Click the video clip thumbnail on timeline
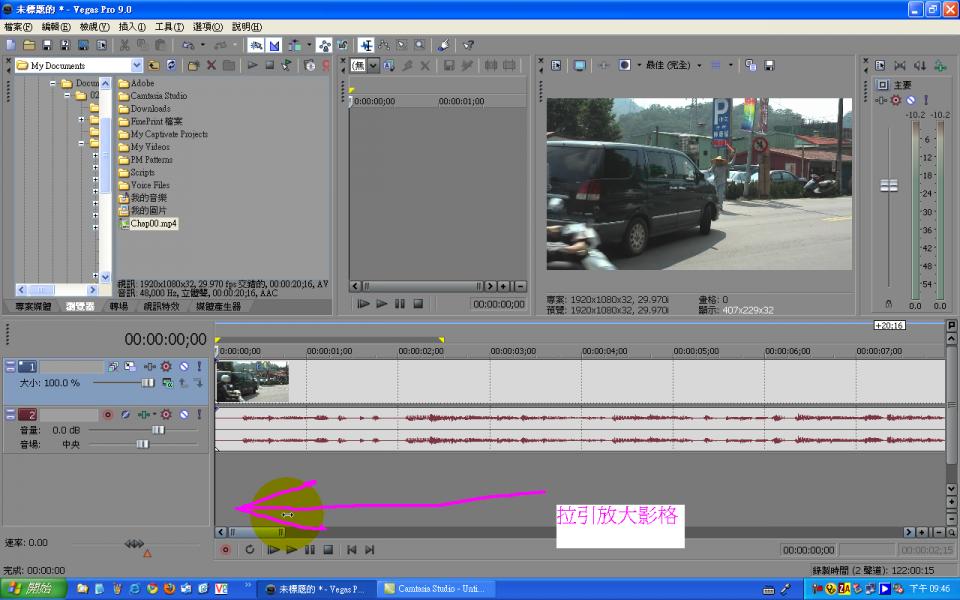The width and height of the screenshot is (960, 600). pos(252,381)
